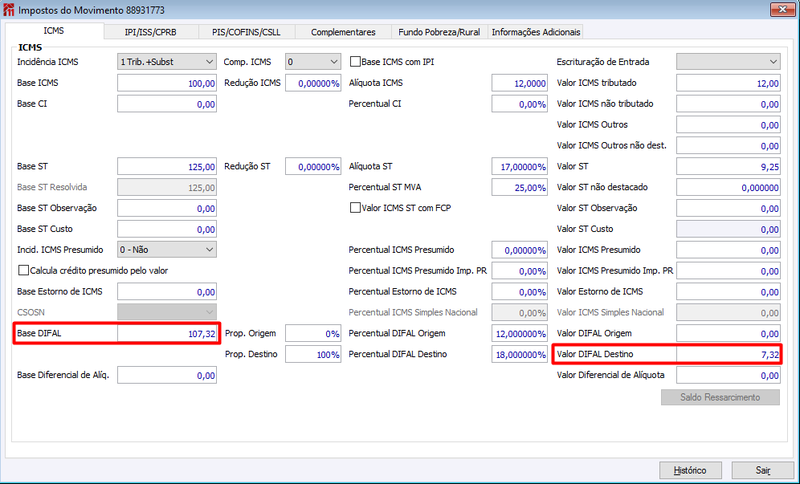Edit the Redução ICMS percentage field
The width and height of the screenshot is (800, 484).
(313, 83)
